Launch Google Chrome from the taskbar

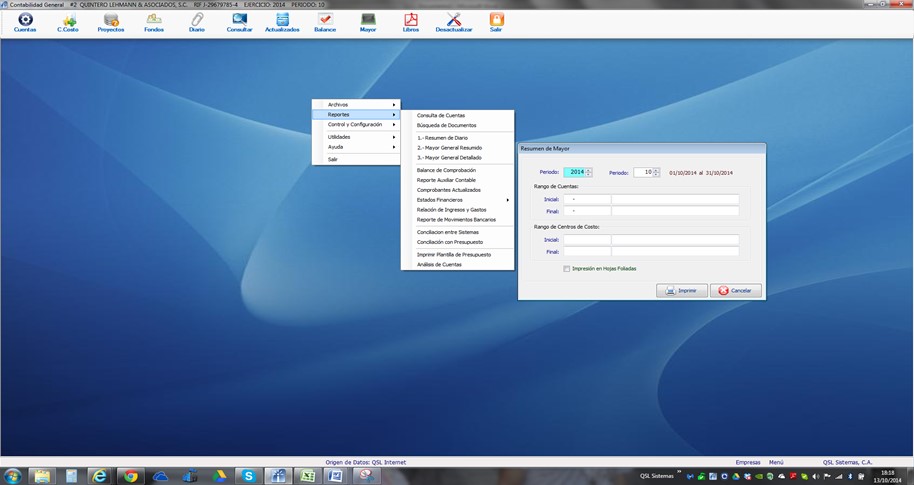pos(131,476)
